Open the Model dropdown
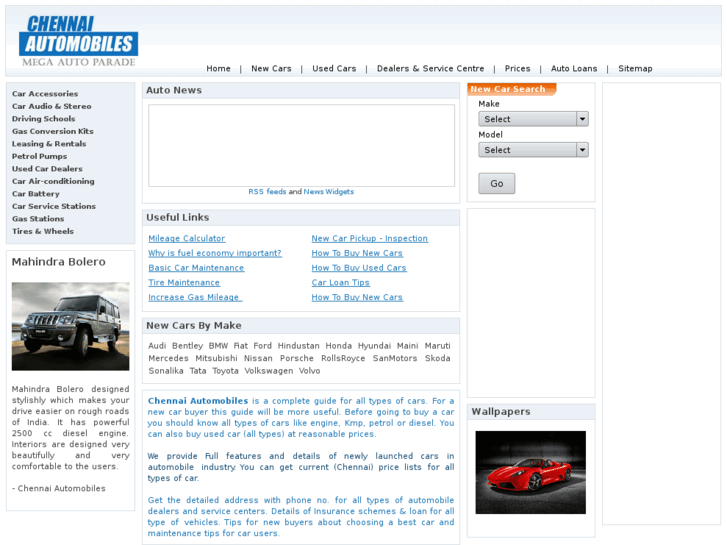This screenshot has height=545, width=727. (x=533, y=150)
